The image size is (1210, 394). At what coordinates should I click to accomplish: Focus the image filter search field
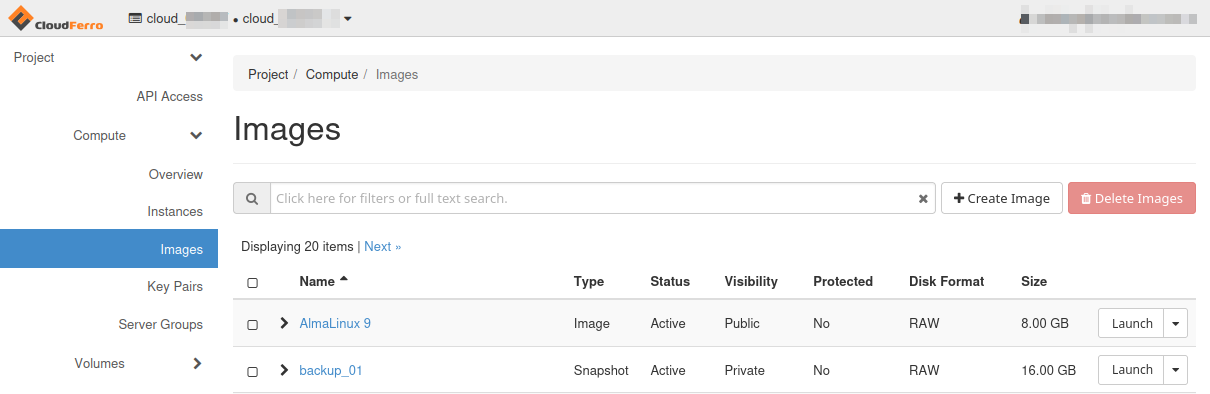pos(603,198)
